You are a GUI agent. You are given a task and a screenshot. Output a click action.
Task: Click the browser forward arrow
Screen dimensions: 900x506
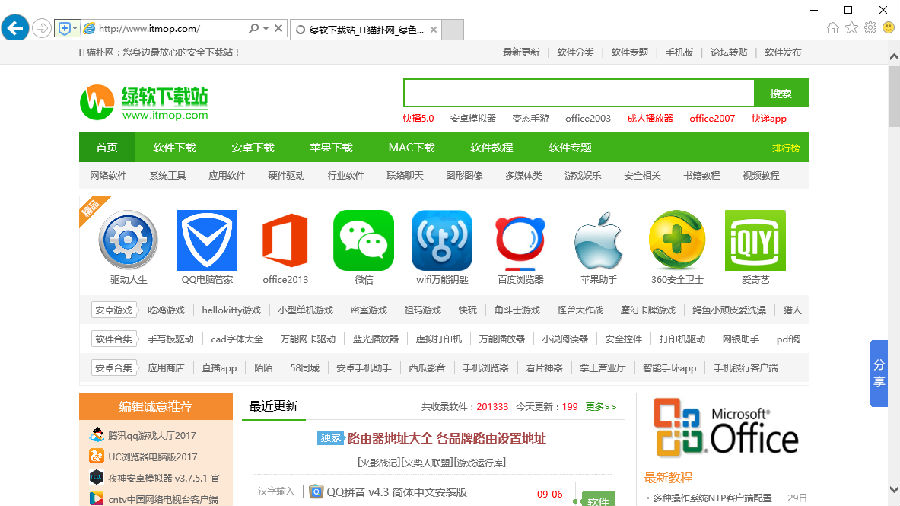click(41, 28)
